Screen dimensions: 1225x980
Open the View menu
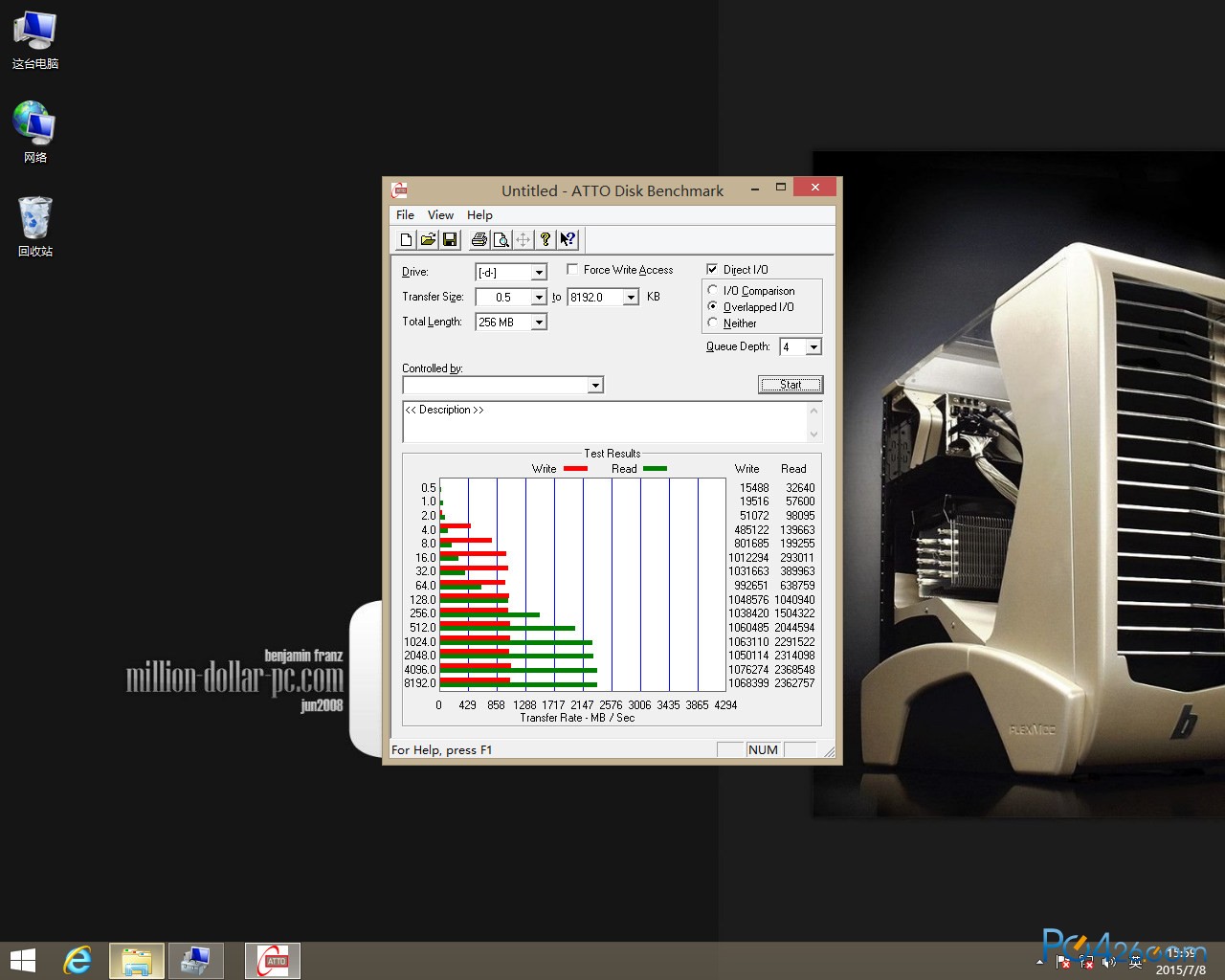[440, 215]
